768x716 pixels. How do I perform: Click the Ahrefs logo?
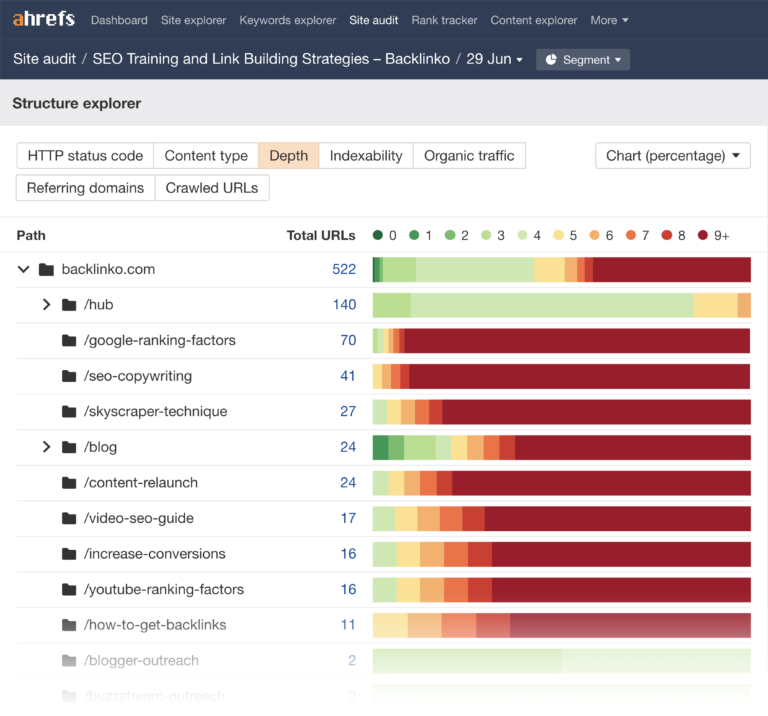pyautogui.click(x=44, y=20)
